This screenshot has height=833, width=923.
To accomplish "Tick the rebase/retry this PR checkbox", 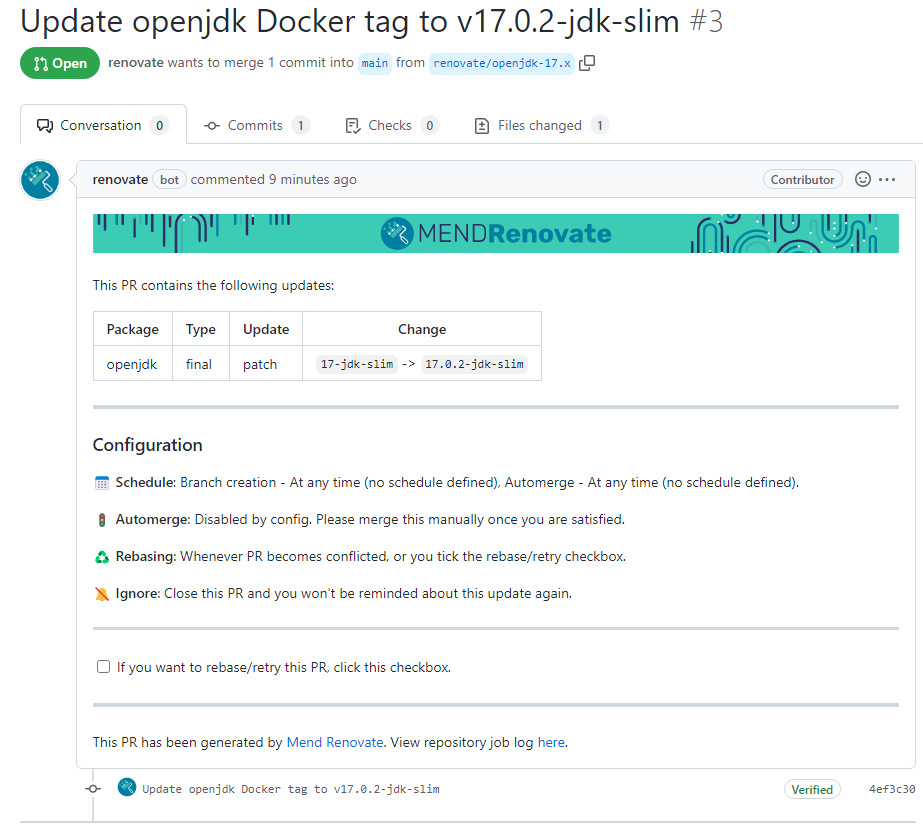I will point(103,666).
